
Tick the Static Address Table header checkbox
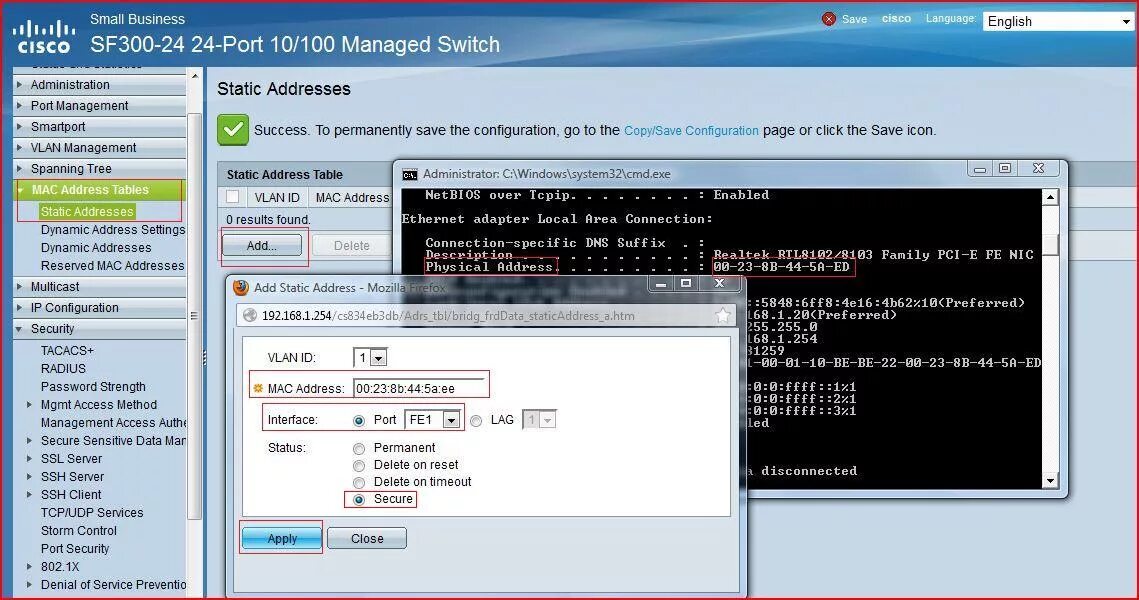pos(232,197)
